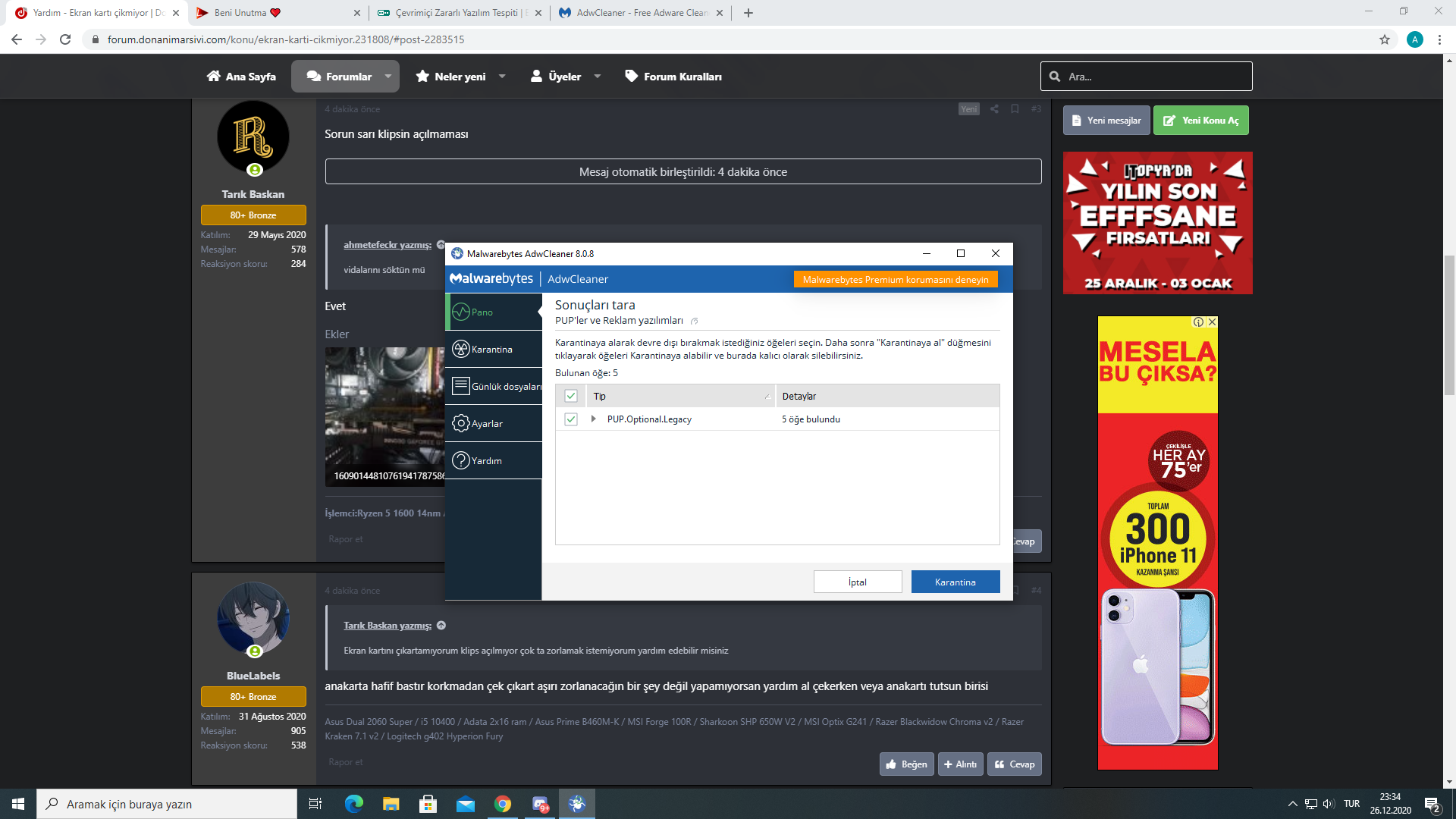The width and height of the screenshot is (1456, 819).
Task: Open Tarık Baskan profile avatar
Action: coord(253,137)
